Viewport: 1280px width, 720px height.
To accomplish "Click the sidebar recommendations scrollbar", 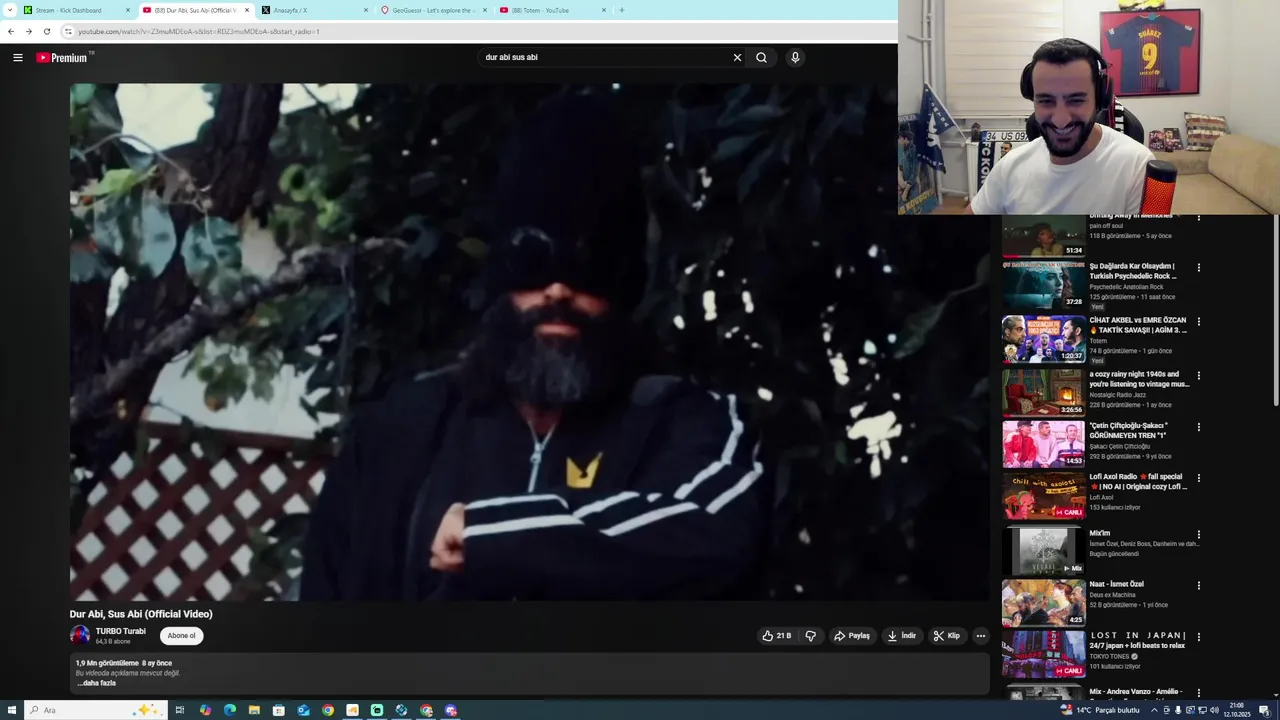I will tap(1275, 310).
